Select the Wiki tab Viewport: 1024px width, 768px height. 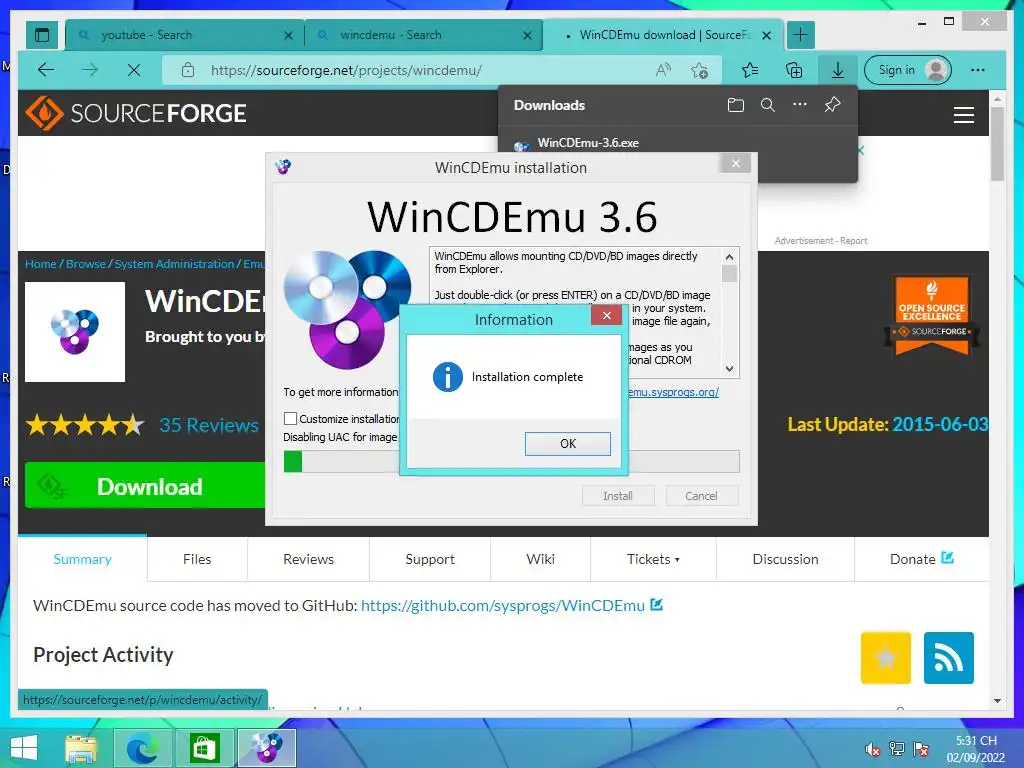pos(541,559)
